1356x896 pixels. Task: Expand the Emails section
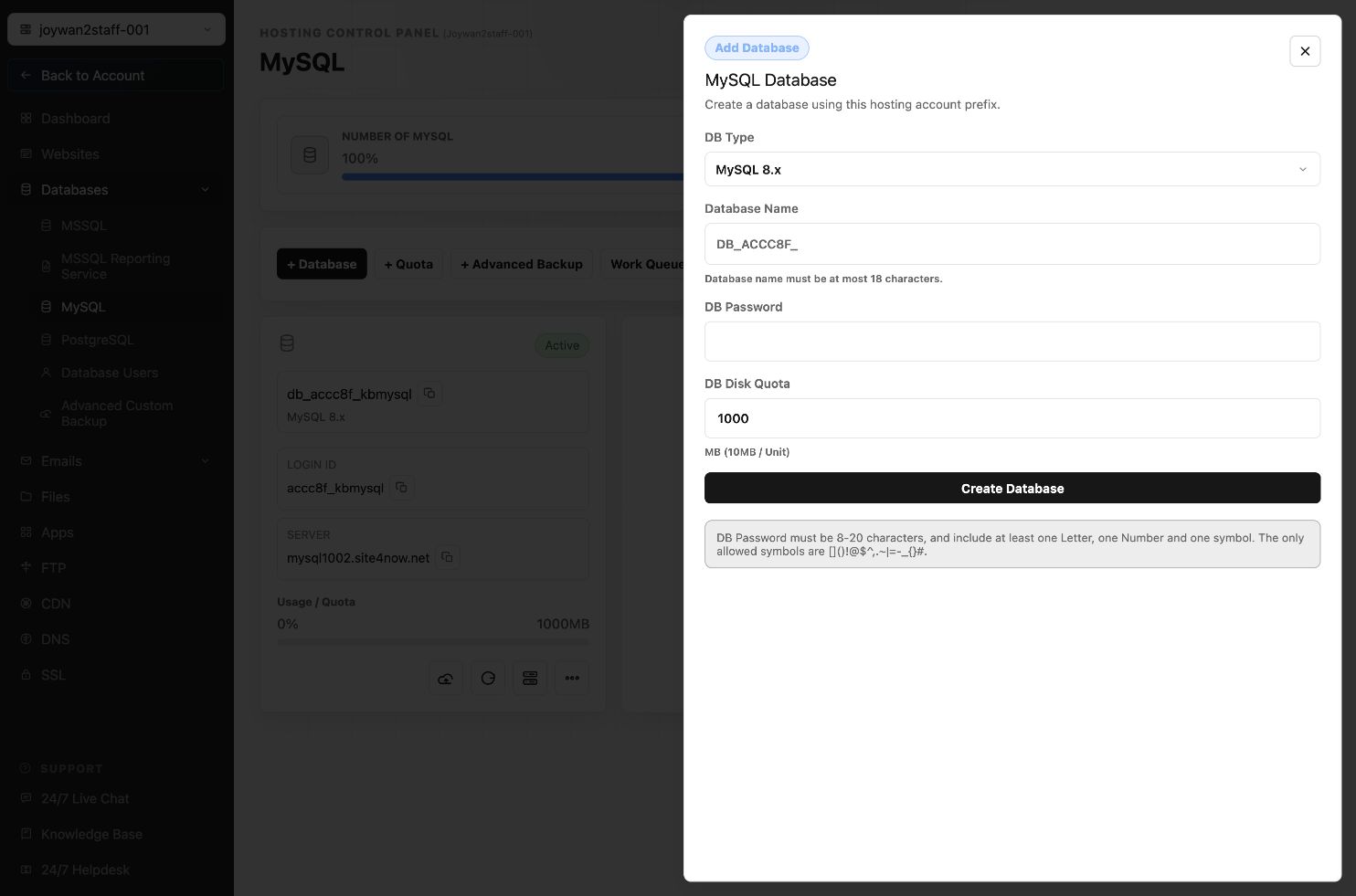pos(116,461)
